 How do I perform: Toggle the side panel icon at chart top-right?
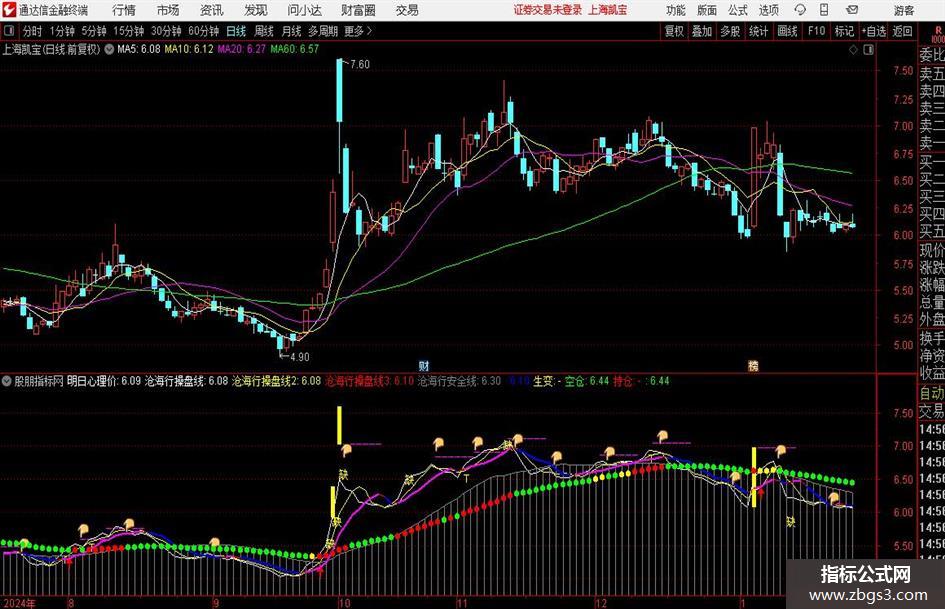(x=868, y=49)
